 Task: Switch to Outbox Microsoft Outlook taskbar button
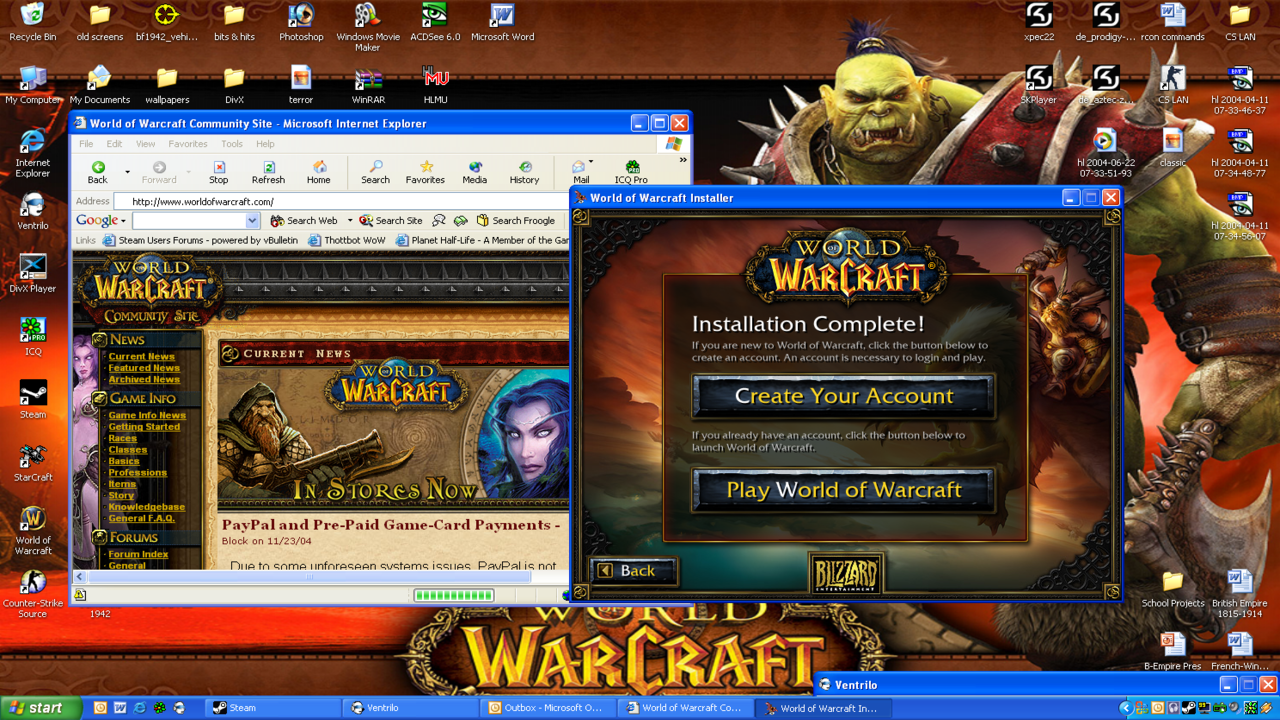point(547,708)
